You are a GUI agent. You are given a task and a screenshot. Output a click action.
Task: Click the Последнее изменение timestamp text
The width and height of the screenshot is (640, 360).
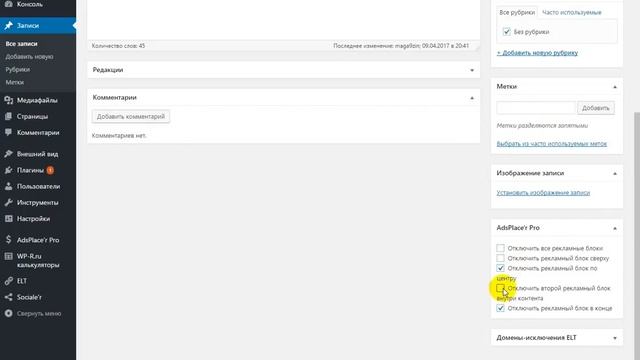(x=401, y=46)
